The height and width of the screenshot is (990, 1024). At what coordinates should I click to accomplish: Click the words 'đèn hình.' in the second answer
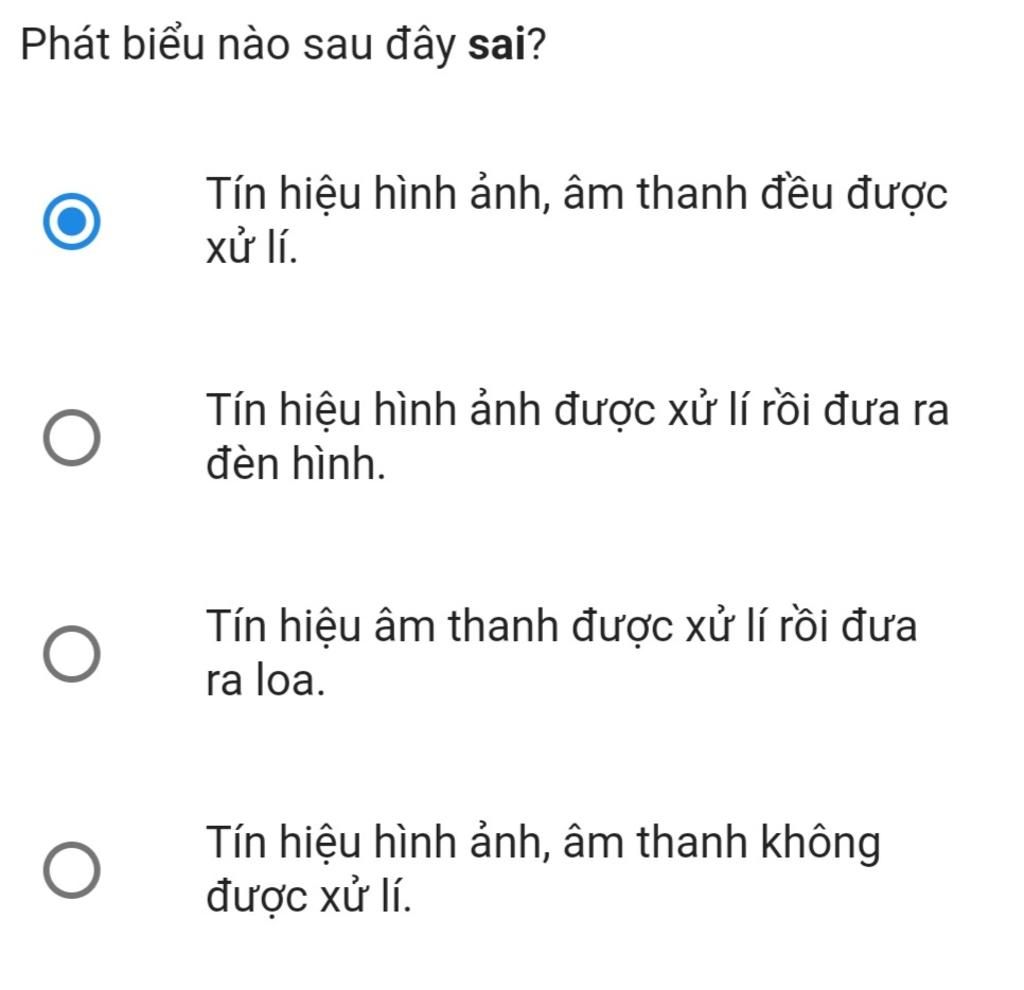tap(295, 462)
